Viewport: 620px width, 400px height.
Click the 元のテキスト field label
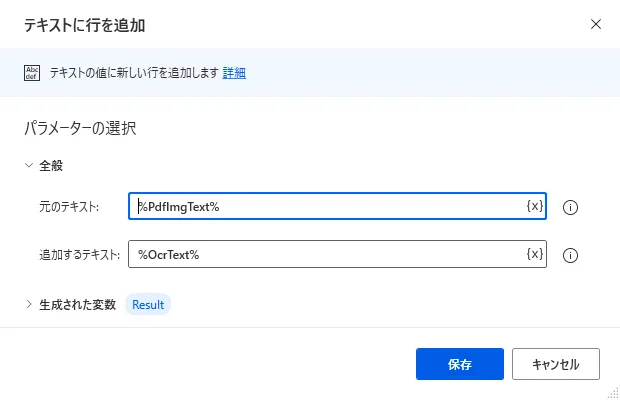pyautogui.click(x=68, y=207)
